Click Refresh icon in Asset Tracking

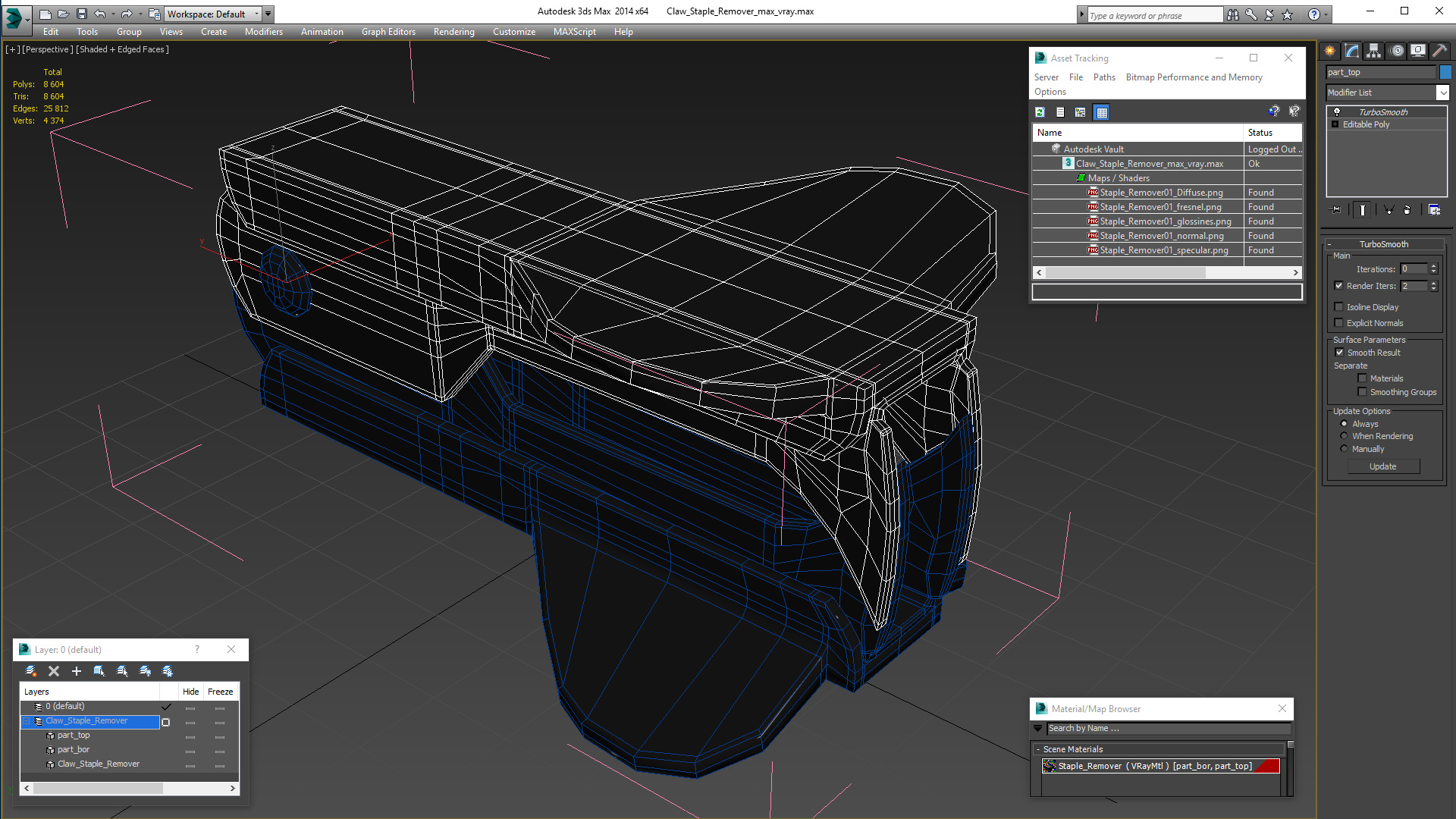click(1040, 112)
